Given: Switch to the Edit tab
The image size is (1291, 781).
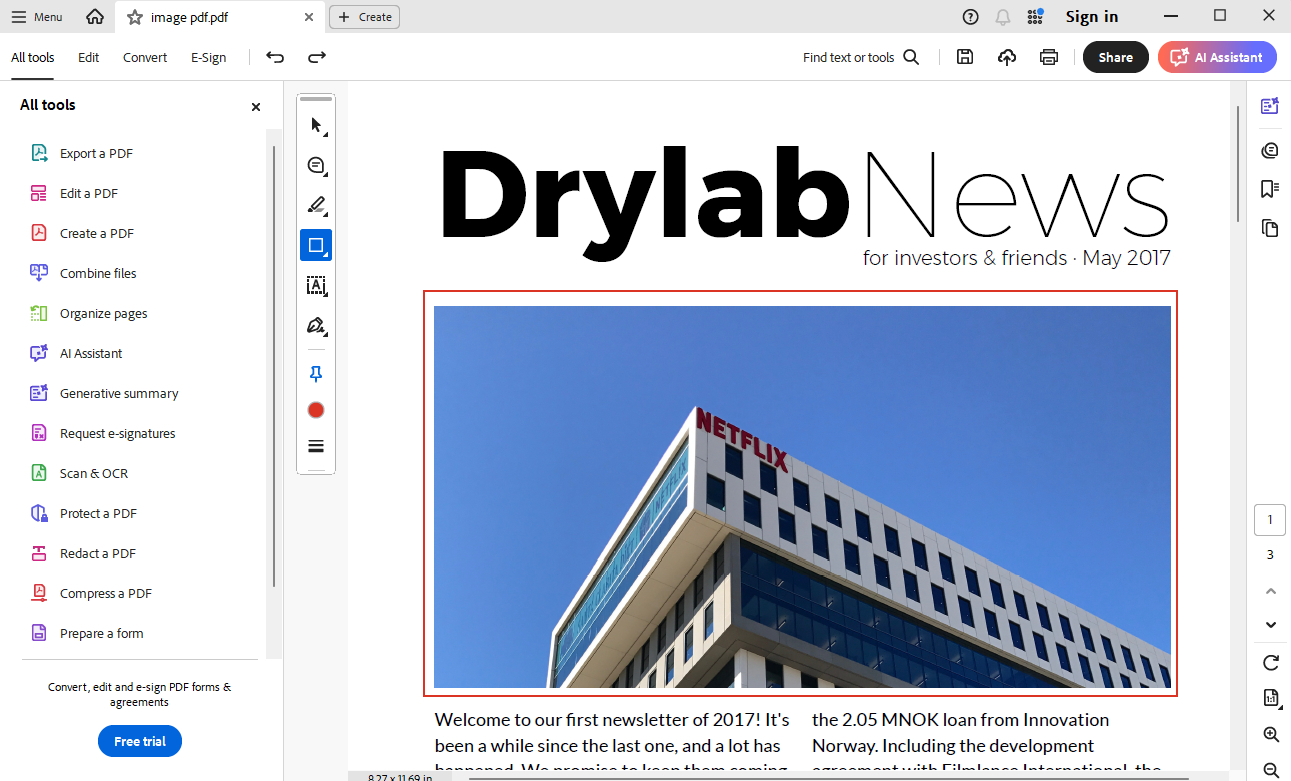Looking at the screenshot, I should [x=89, y=57].
